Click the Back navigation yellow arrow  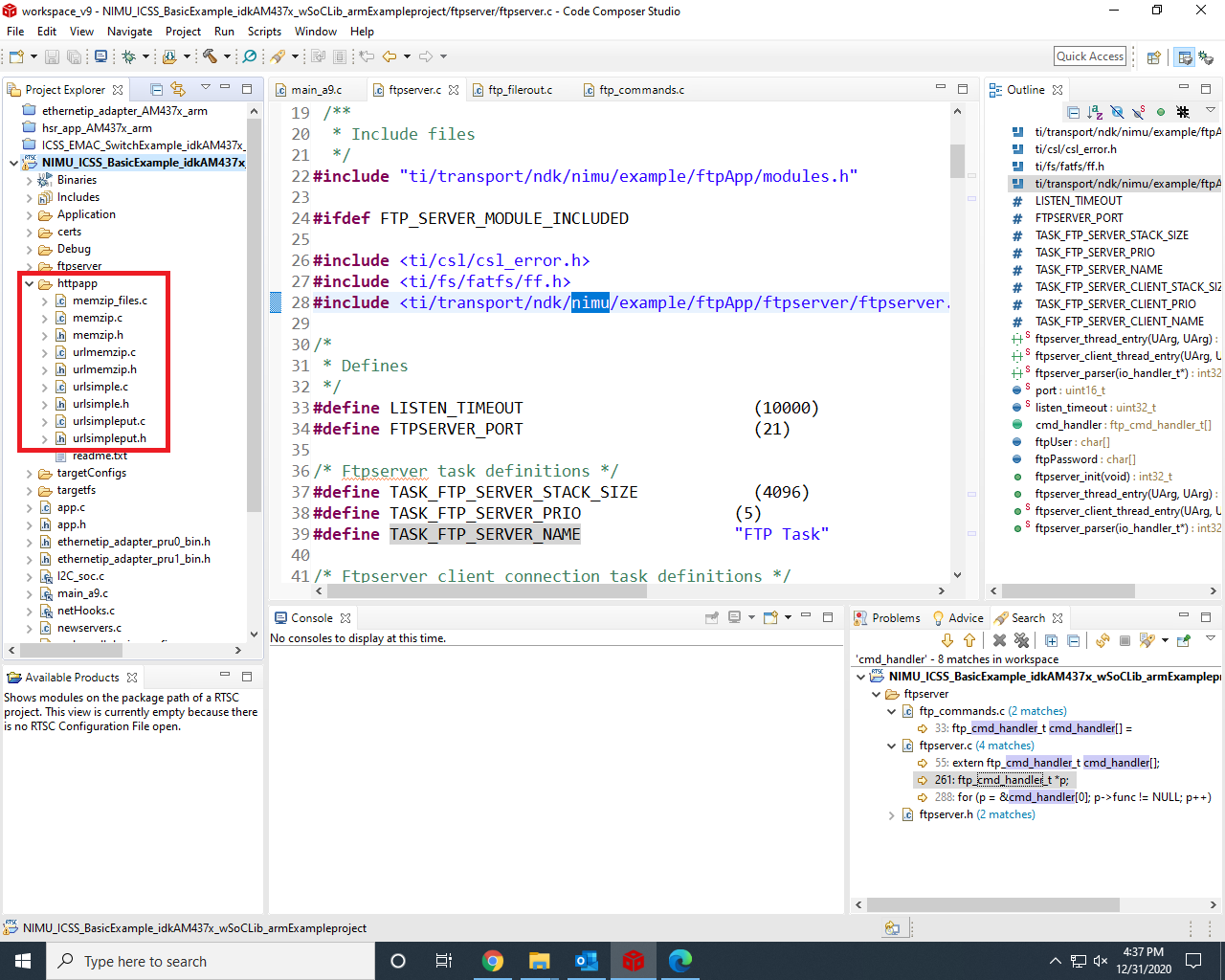pos(390,56)
